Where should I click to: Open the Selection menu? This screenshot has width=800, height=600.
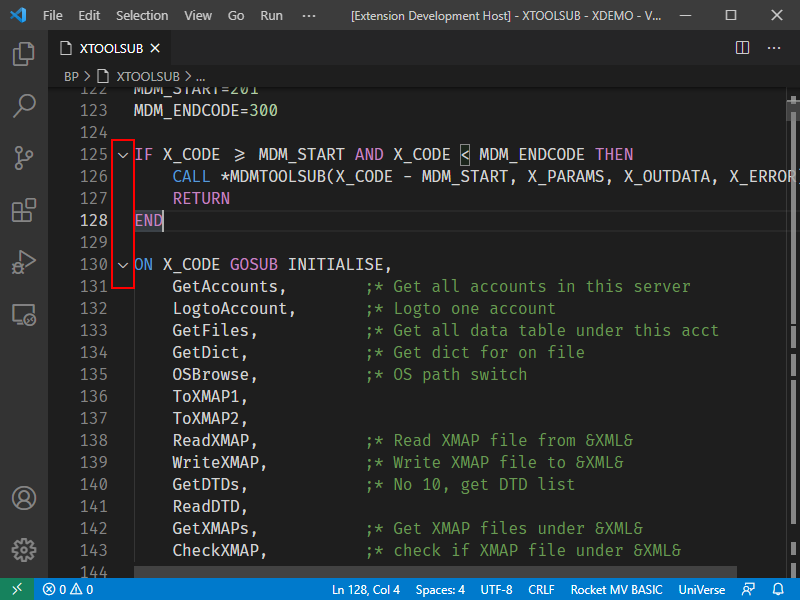[x=142, y=16]
